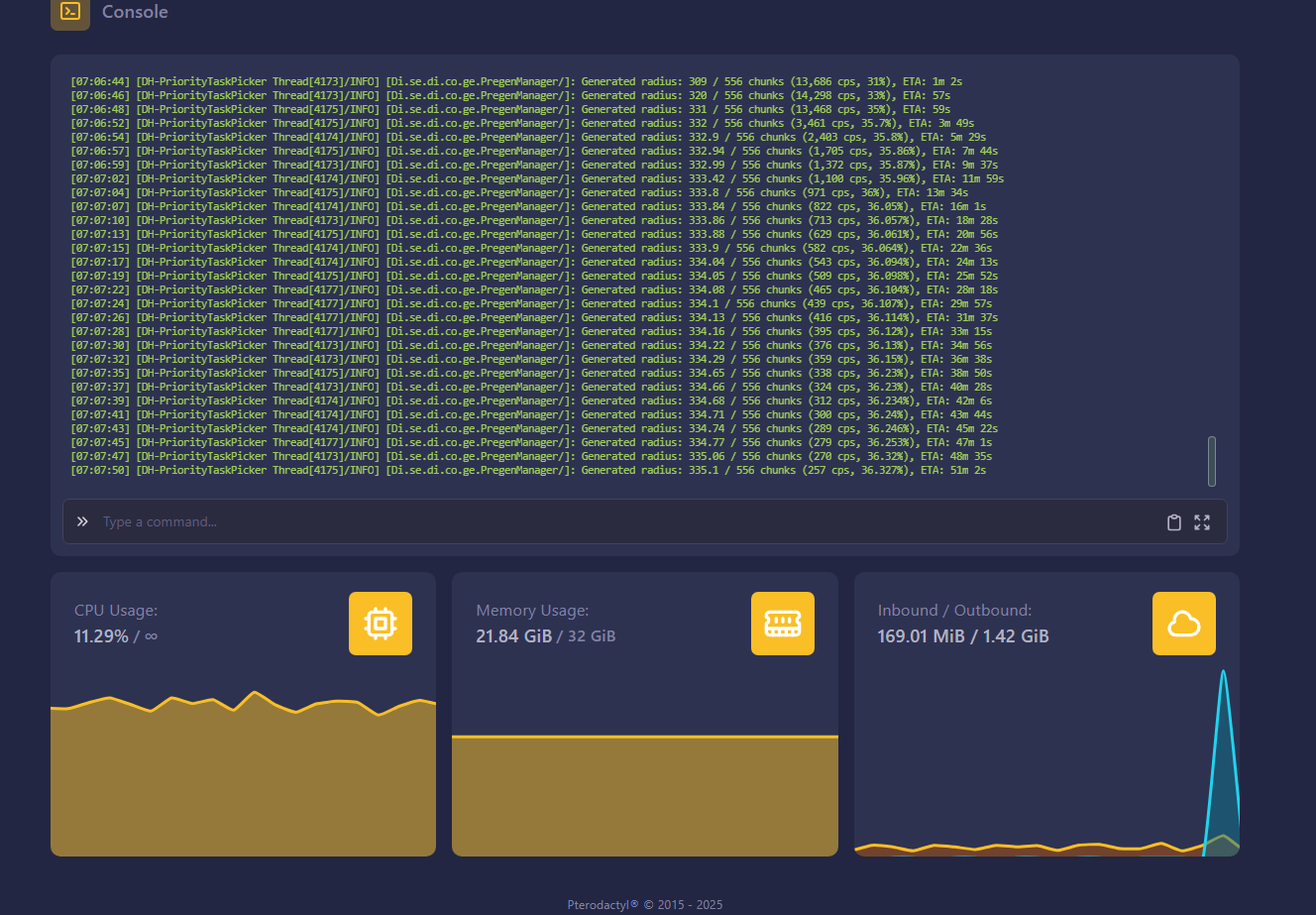Click the 11.29% CPU value

(x=101, y=636)
